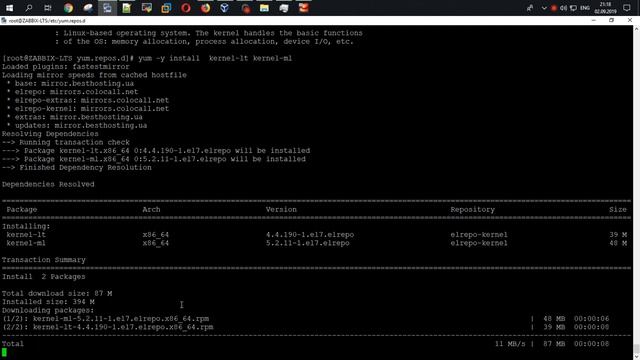Open the white oval app next to Chrome
This screenshot has height=360, width=640.
[x=88, y=8]
